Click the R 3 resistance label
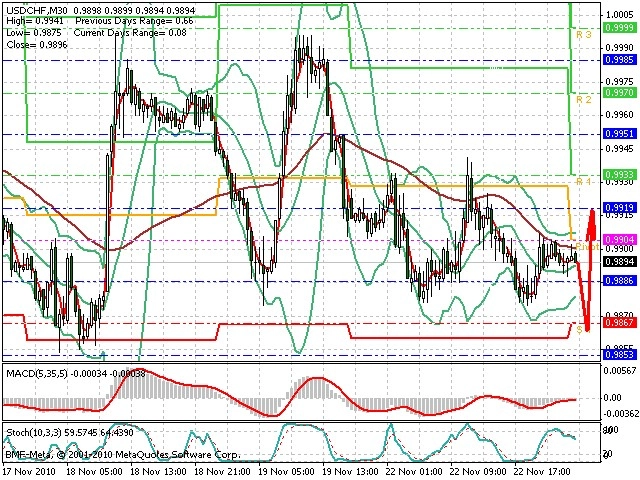 [584, 35]
